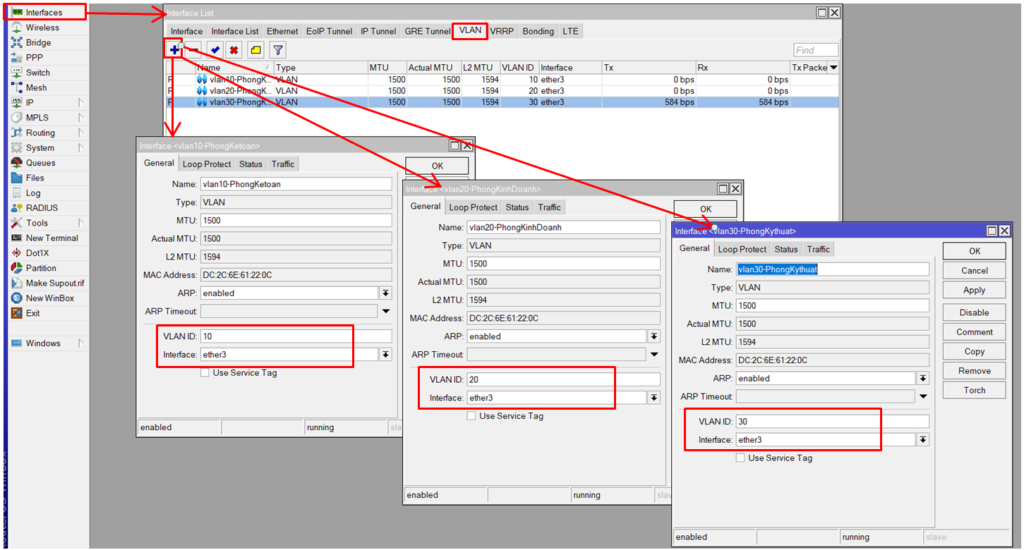Open ARP dropdown in vlan30-PhongKythuat window
1024x550 pixels.
(x=922, y=379)
